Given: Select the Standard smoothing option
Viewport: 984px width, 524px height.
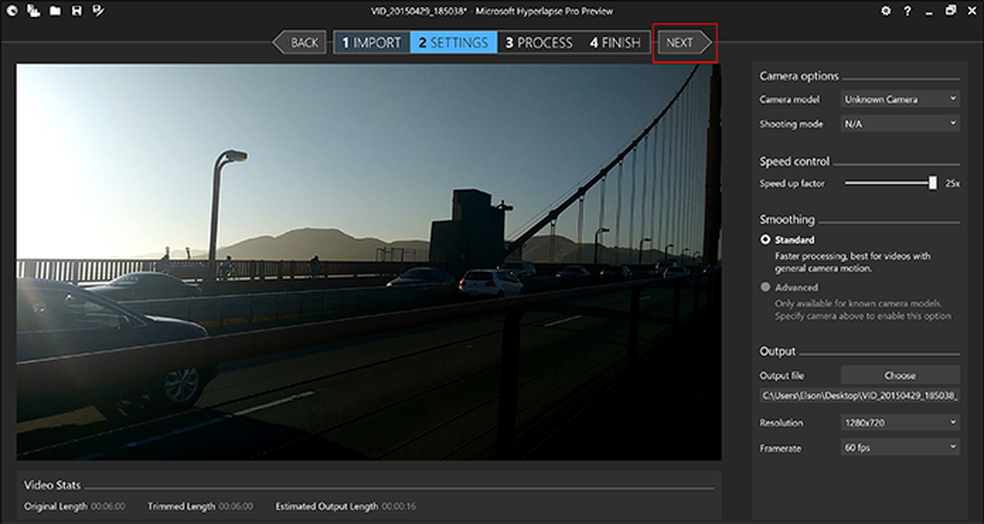Looking at the screenshot, I should pyautogui.click(x=789, y=240).
